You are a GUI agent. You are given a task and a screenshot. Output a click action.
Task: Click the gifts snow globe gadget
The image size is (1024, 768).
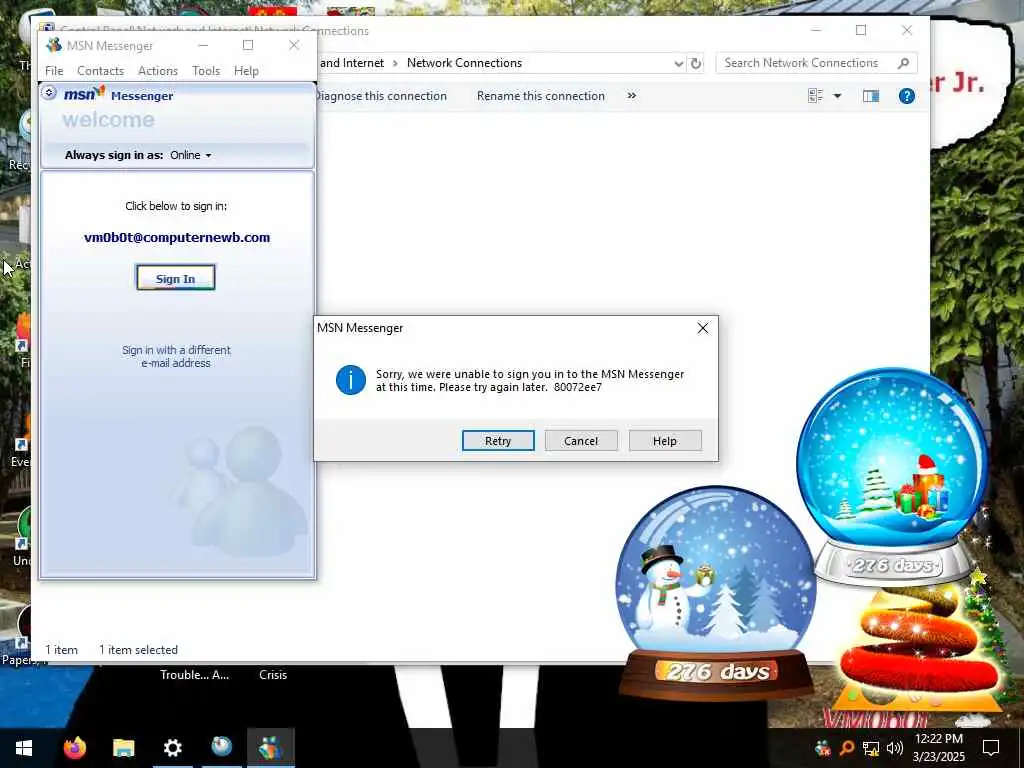click(893, 475)
